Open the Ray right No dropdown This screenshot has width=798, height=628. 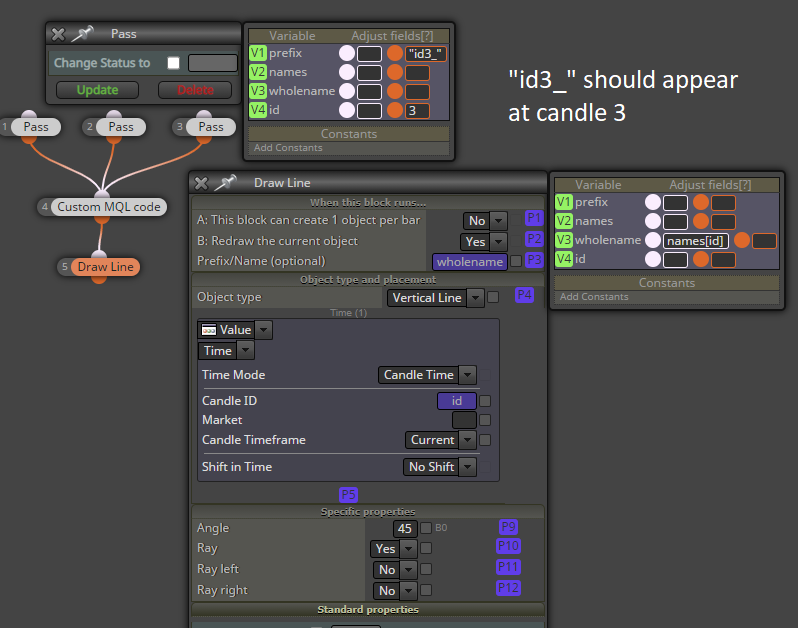pos(395,590)
